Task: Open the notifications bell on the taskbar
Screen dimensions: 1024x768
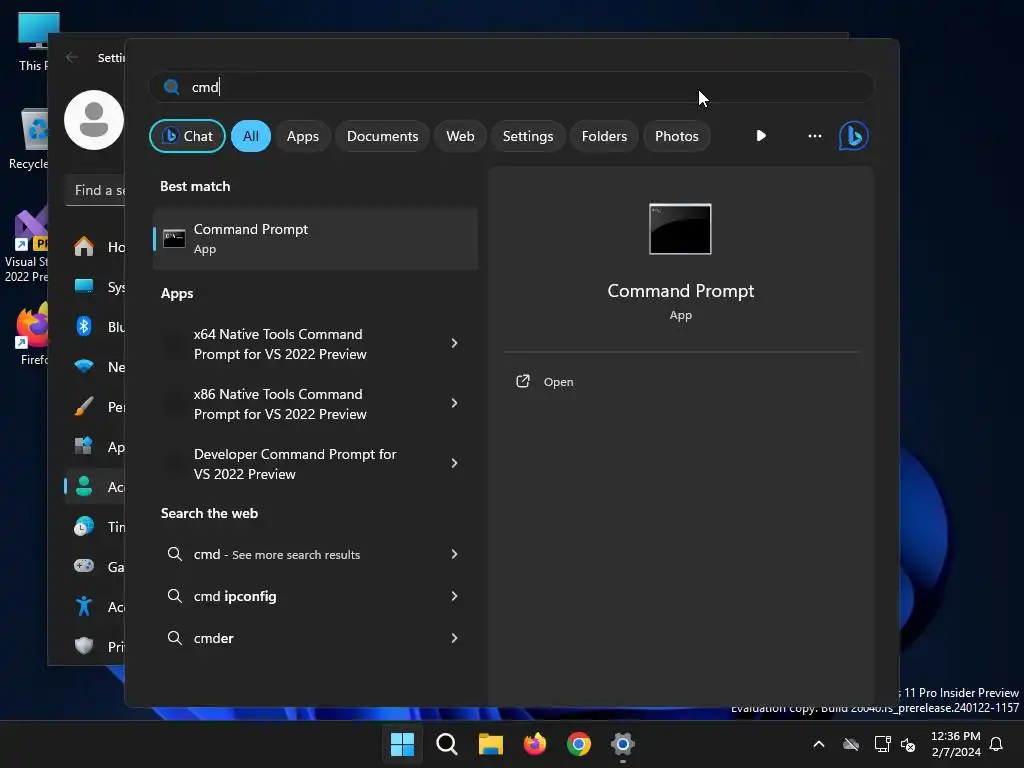Action: [x=996, y=744]
